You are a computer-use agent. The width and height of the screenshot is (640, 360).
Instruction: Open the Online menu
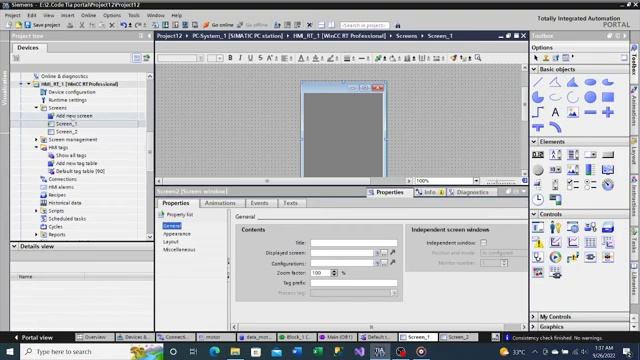(x=88, y=15)
